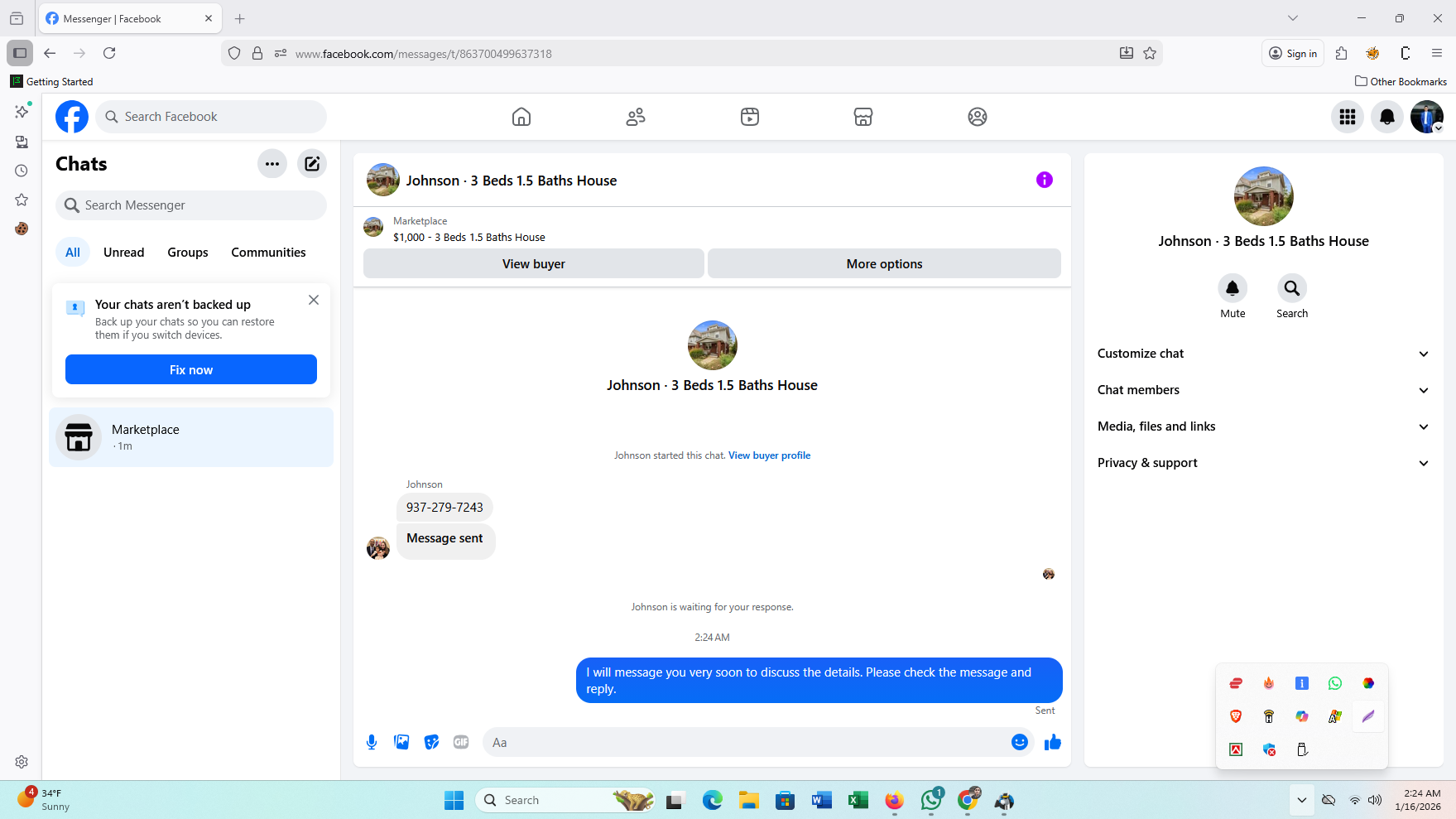Send a thumbs-up like
The width and height of the screenshot is (1456, 819).
(x=1053, y=742)
